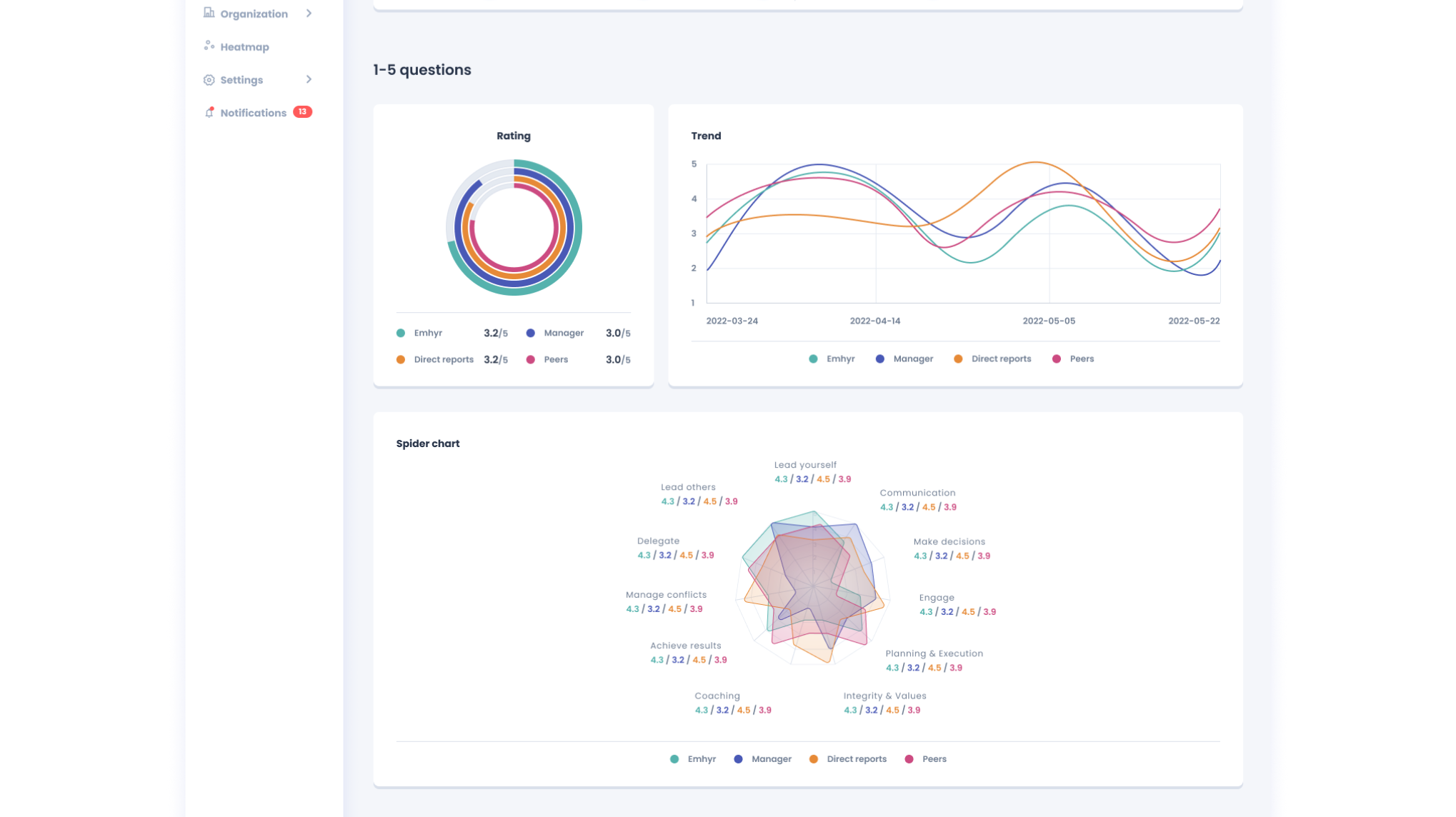Click the 2022-05-22 date on Trend axis
The height and width of the screenshot is (817, 1456).
coord(1194,321)
